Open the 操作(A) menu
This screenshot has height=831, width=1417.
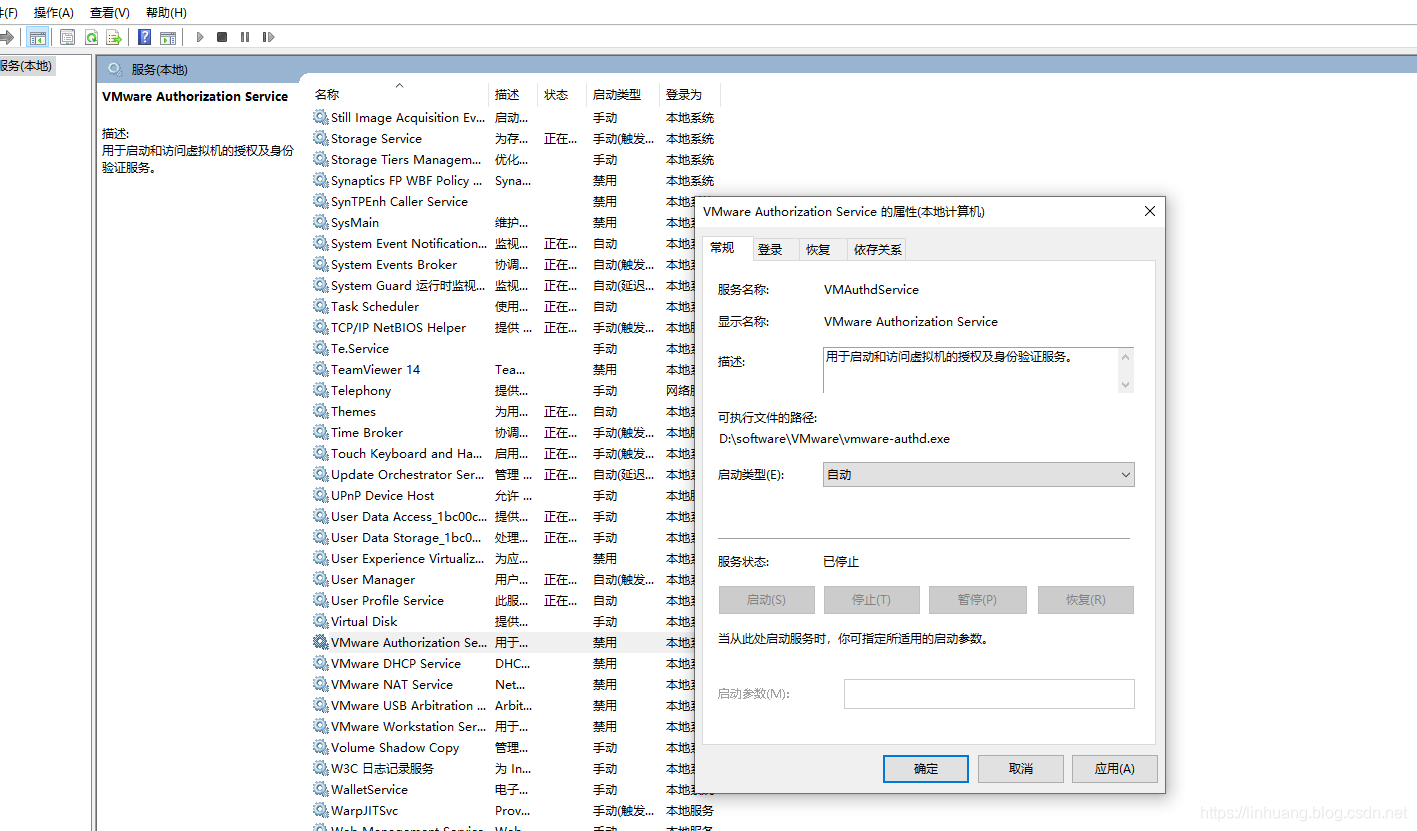click(x=54, y=12)
